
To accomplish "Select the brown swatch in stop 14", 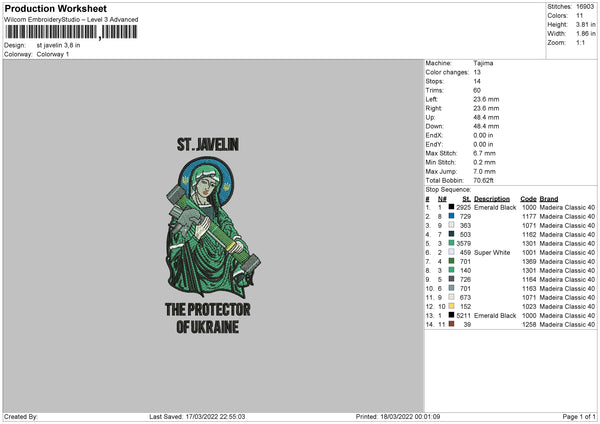I will pos(452,324).
